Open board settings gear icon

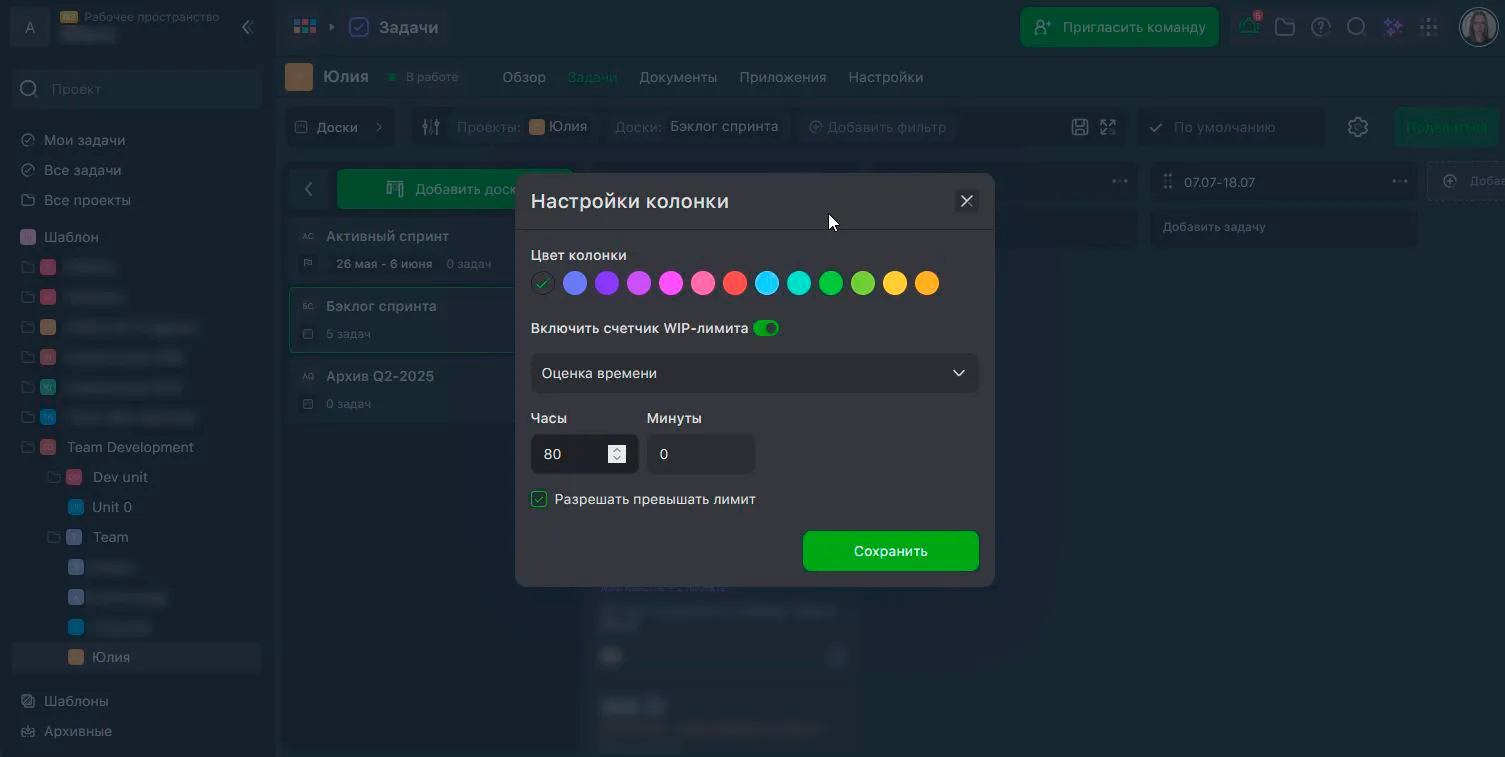click(1357, 127)
